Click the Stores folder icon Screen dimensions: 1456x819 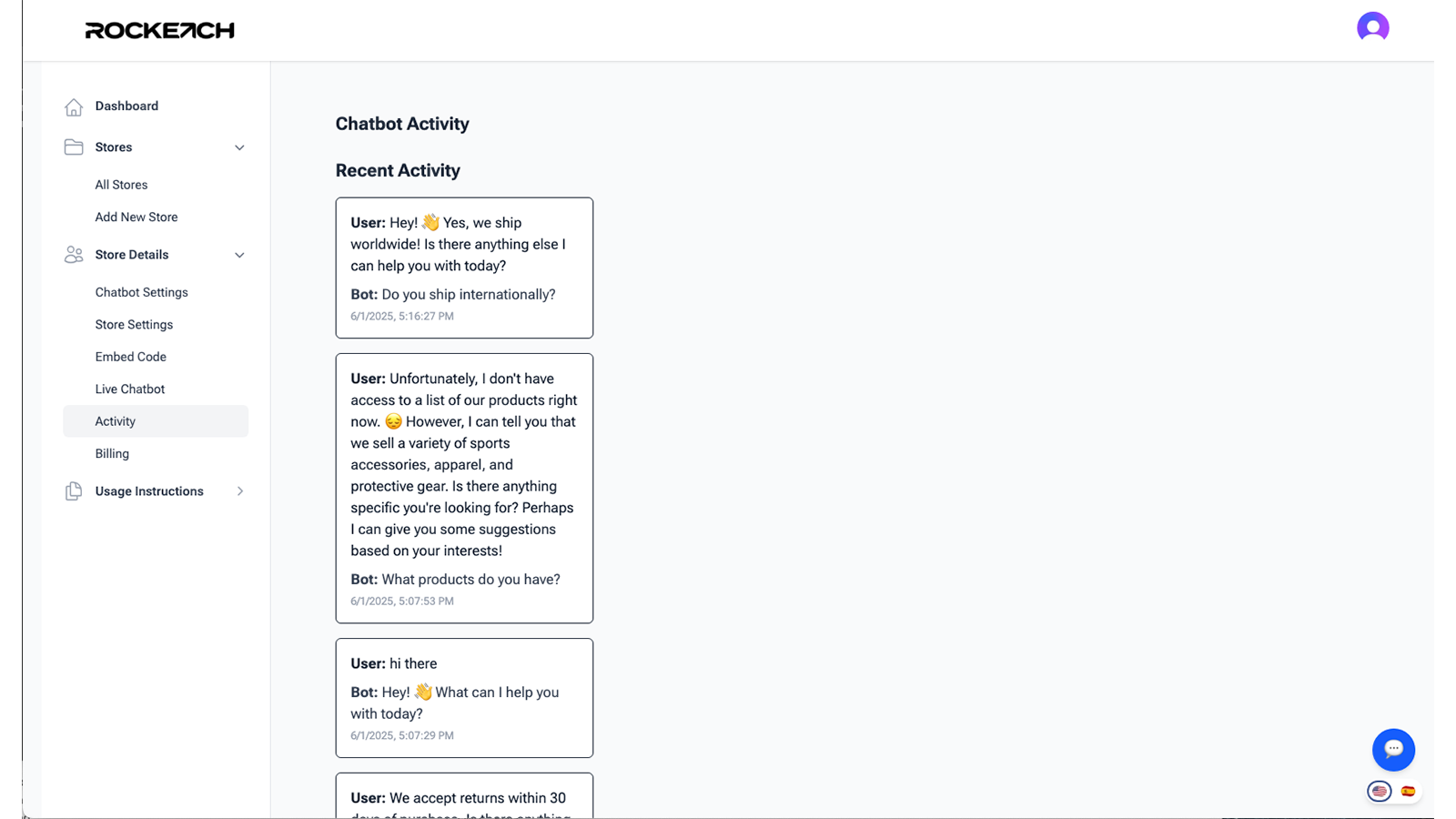pos(74,147)
